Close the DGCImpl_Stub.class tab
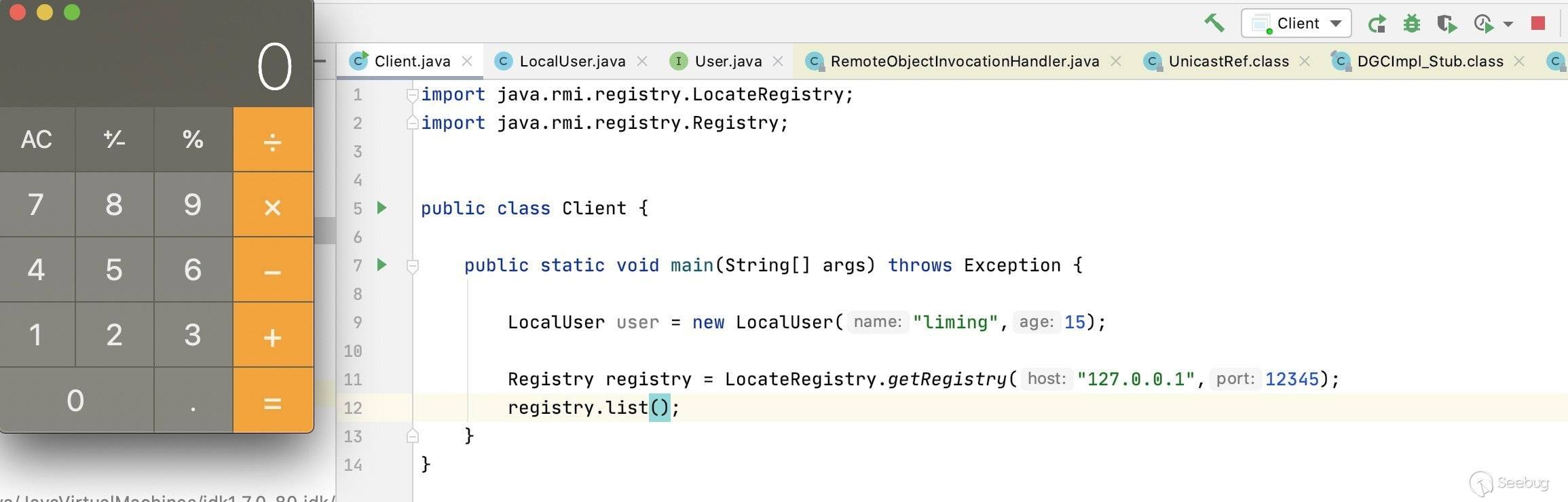Image resolution: width=1568 pixels, height=502 pixels. coord(1520,61)
